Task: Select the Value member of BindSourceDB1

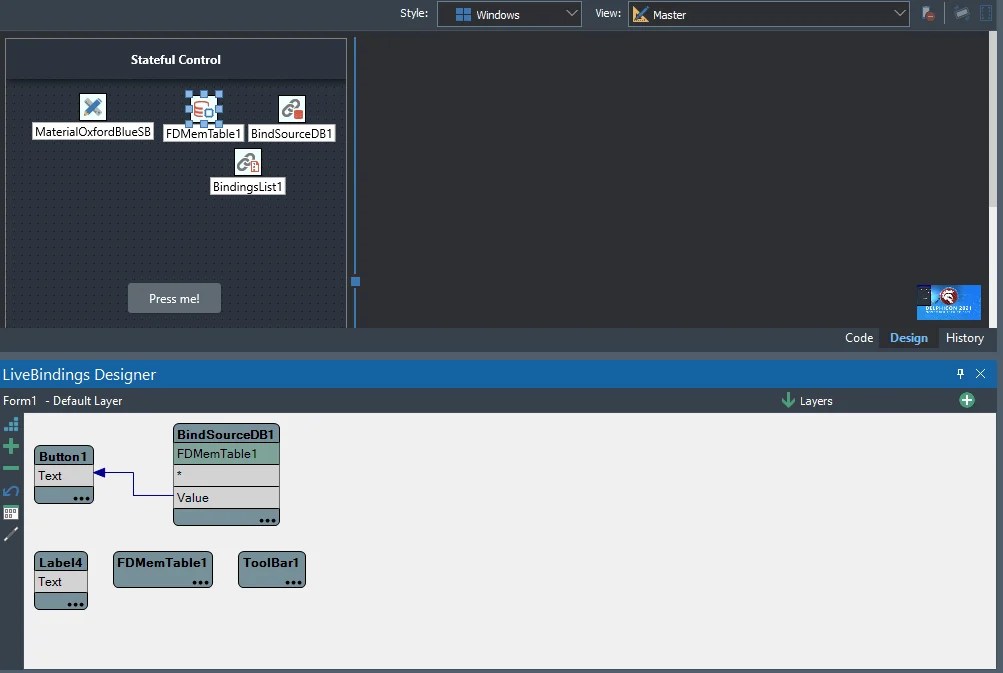Action: 226,498
